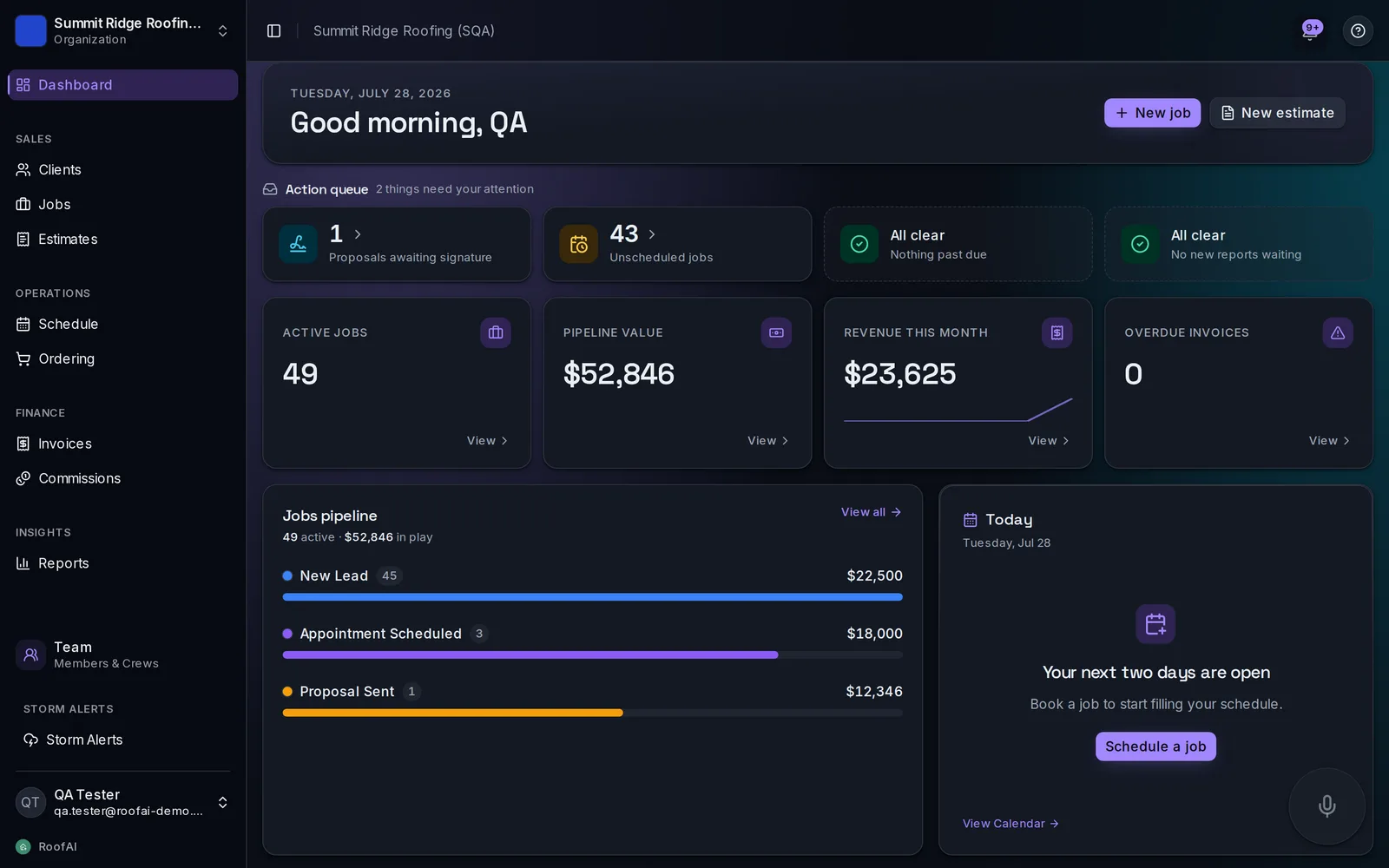Click the Summit Ridge Roofing (SQA) breadcrumb
The height and width of the screenshot is (868, 1389).
pos(404,30)
